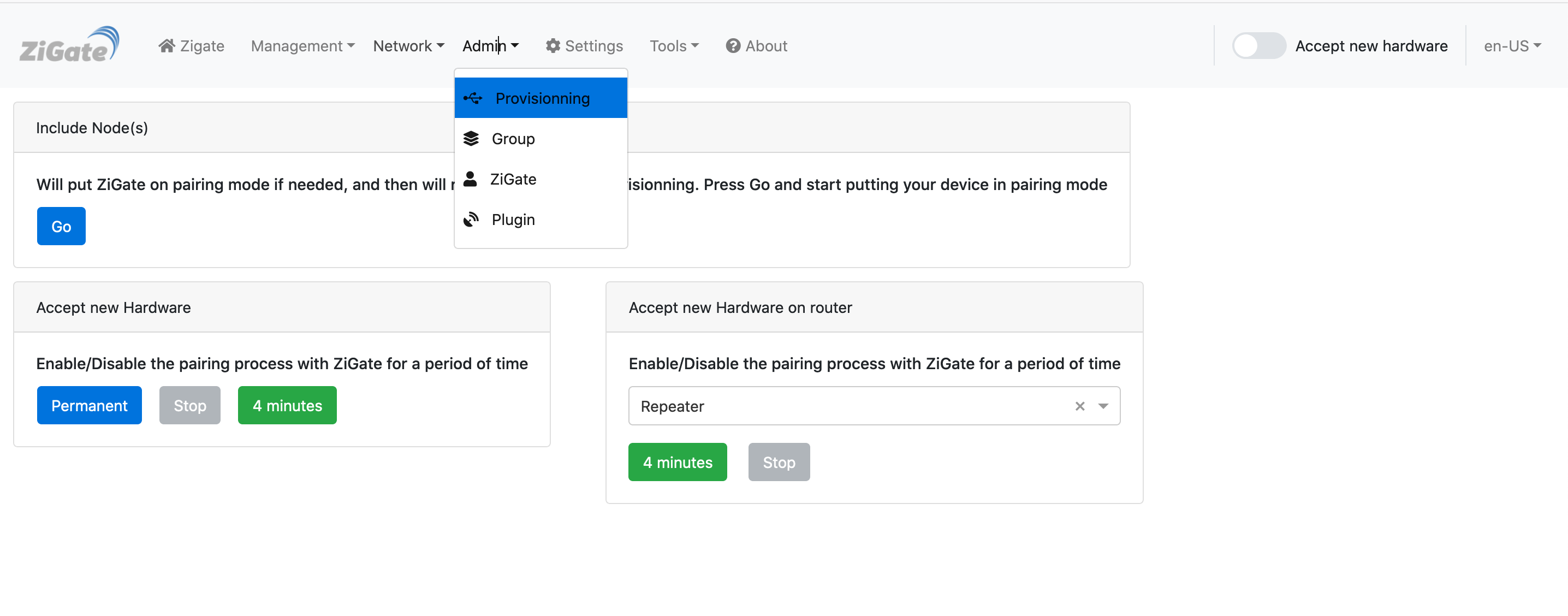Click the Plugin satellite-dish icon
1568x616 pixels.
pos(471,219)
